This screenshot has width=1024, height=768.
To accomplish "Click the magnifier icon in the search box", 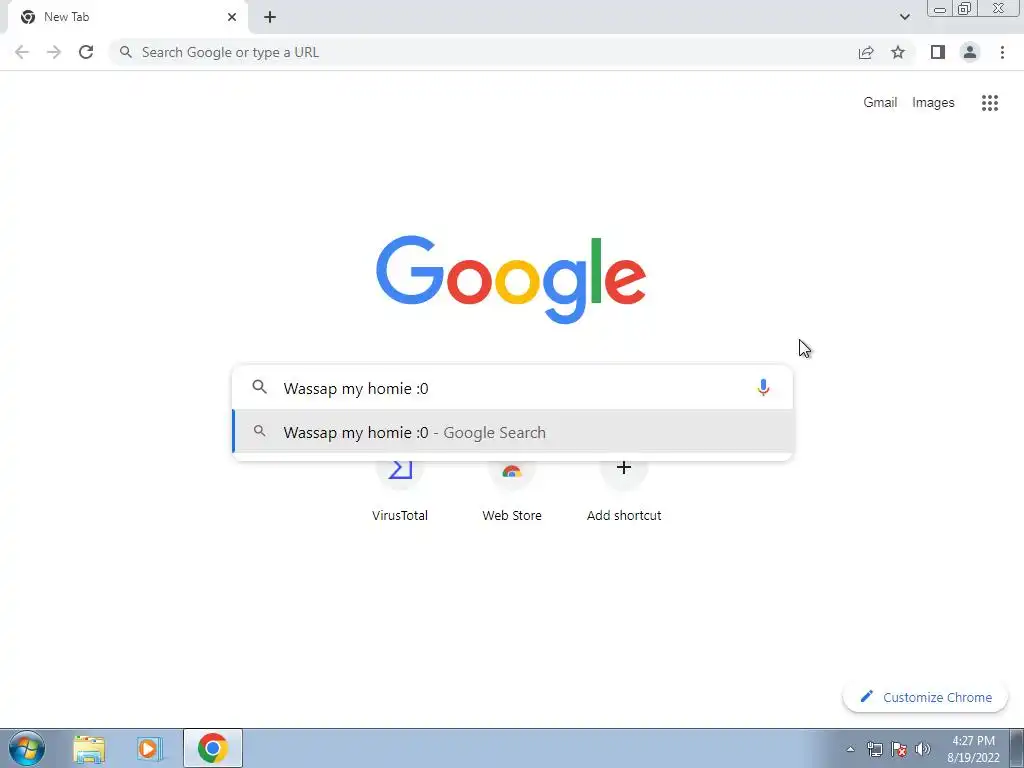I will 259,387.
